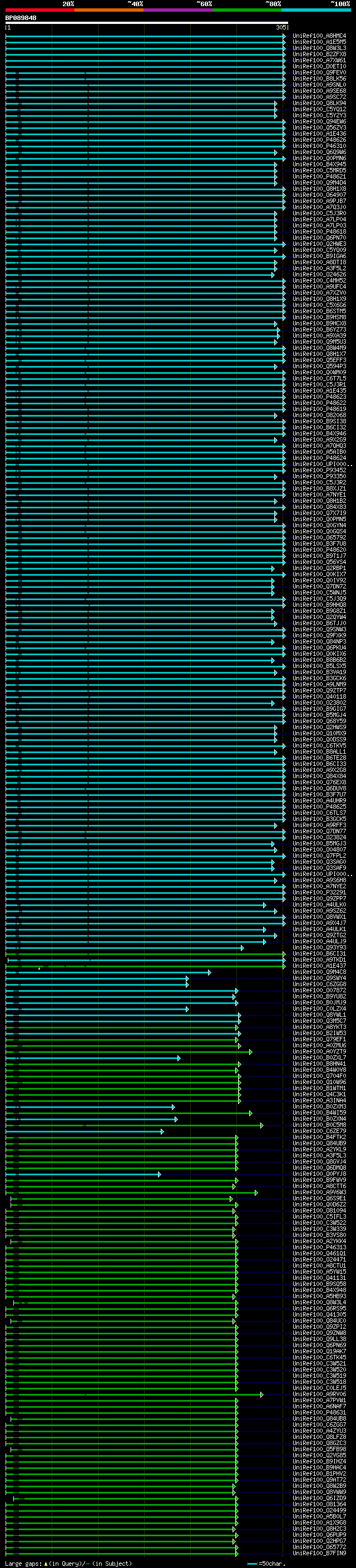Choose hit UniRef100_Q8YWL1
The width and height of the screenshot is (356, 1568).
[x=319, y=1015]
